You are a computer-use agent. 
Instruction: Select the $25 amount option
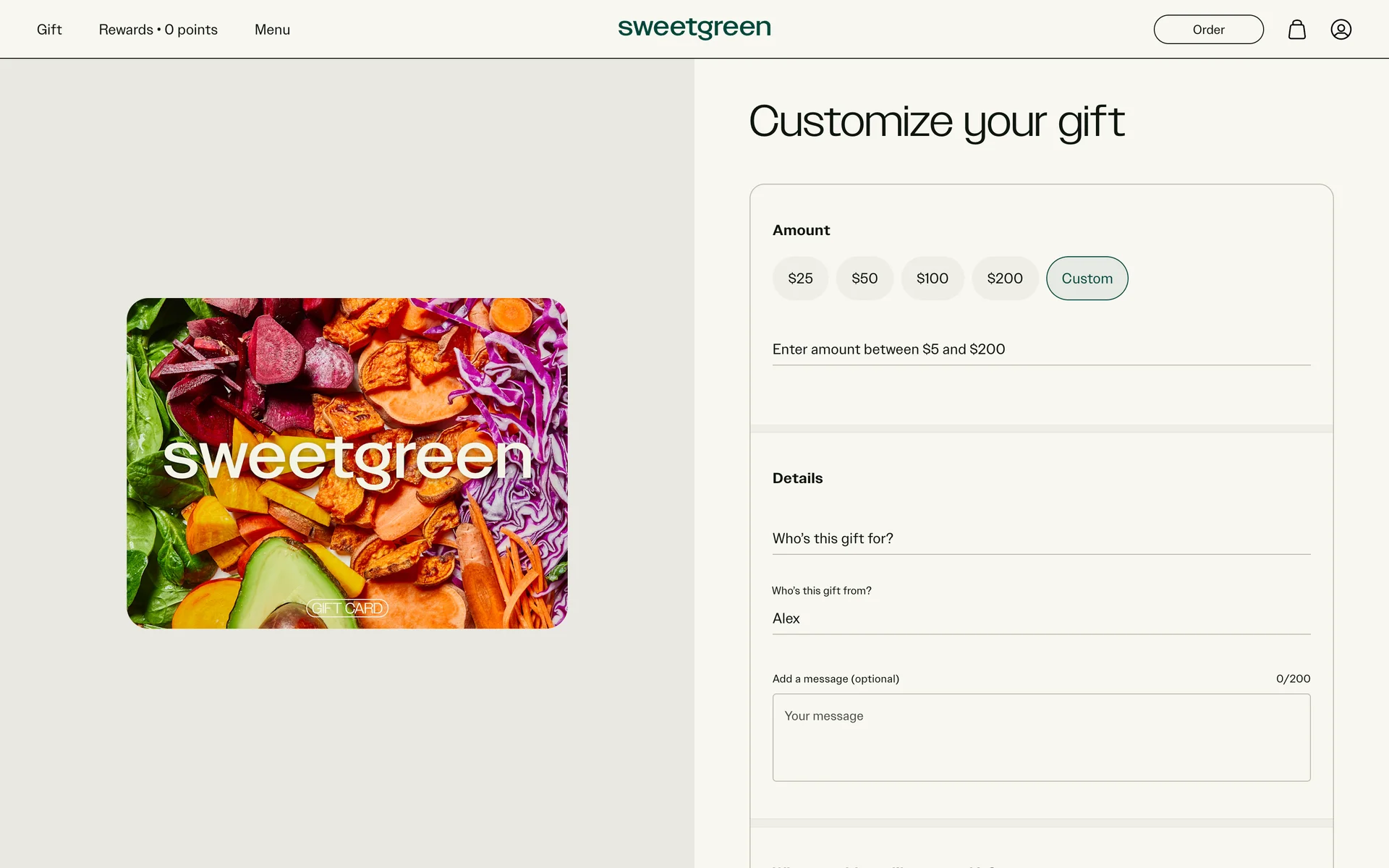tap(800, 278)
